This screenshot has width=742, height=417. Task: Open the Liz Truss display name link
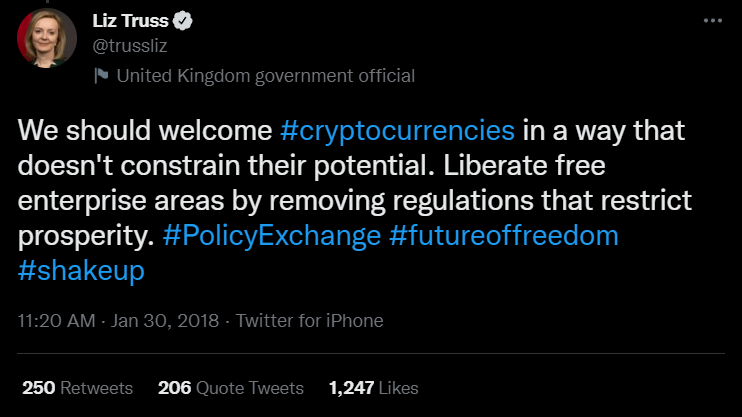click(x=129, y=20)
